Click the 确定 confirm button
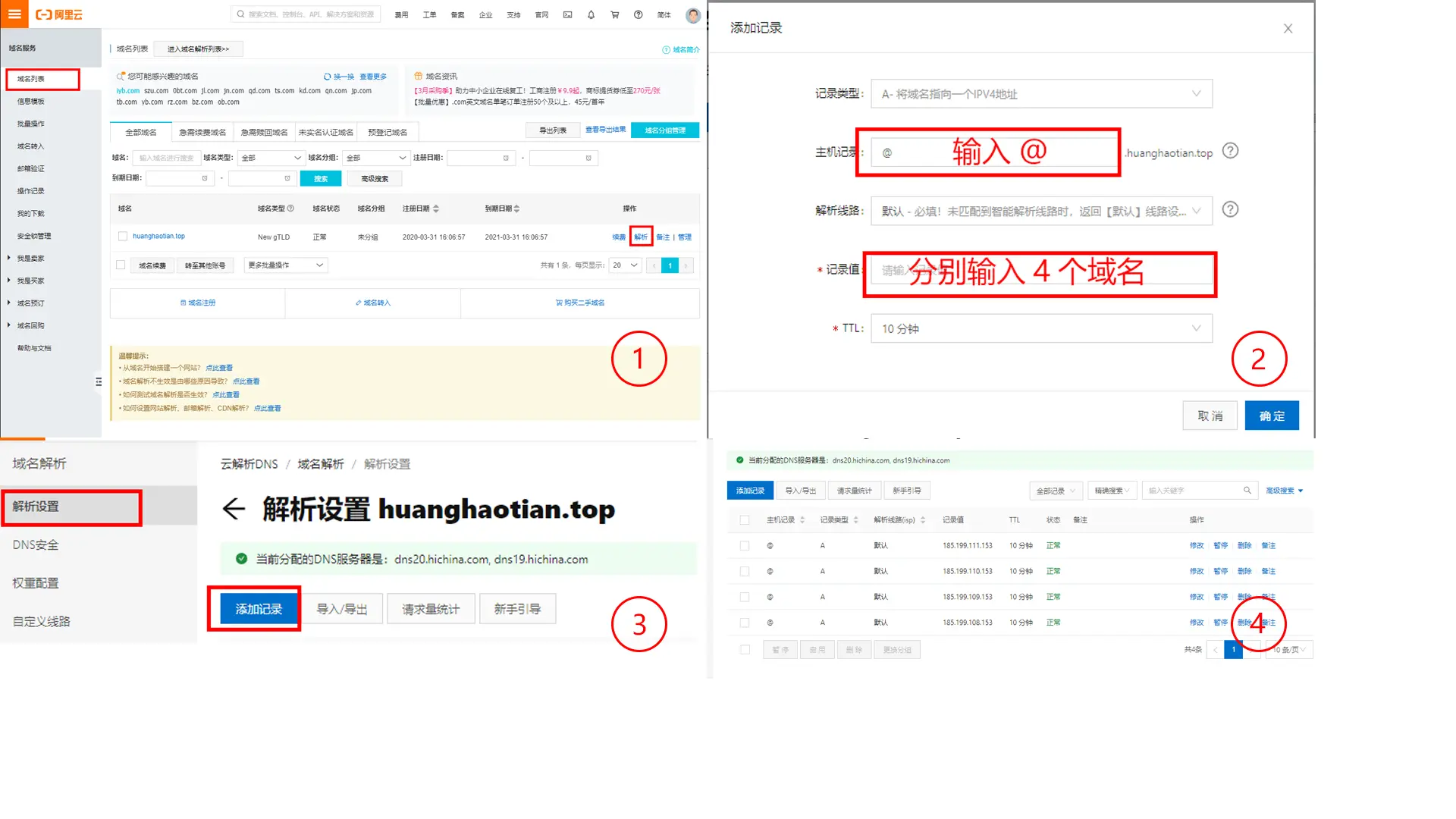This screenshot has height=819, width=1456. 1271,416
